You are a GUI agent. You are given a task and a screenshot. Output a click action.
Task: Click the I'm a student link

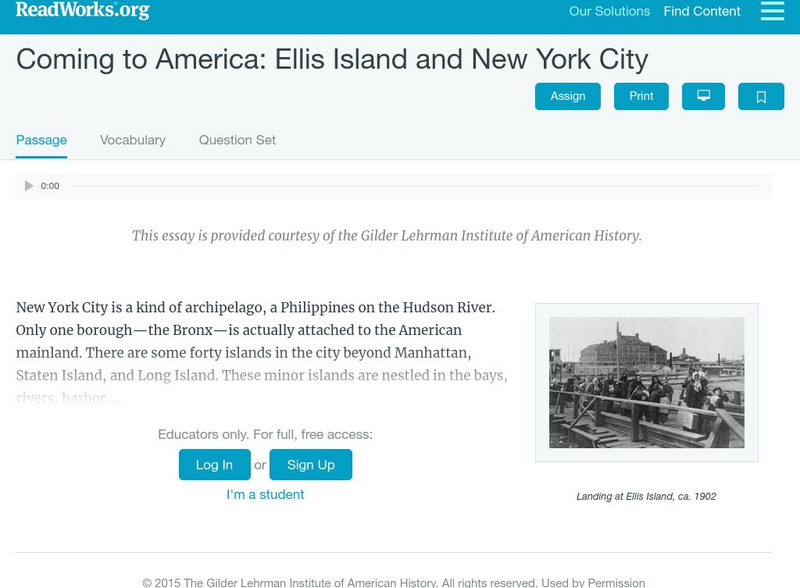coord(266,494)
